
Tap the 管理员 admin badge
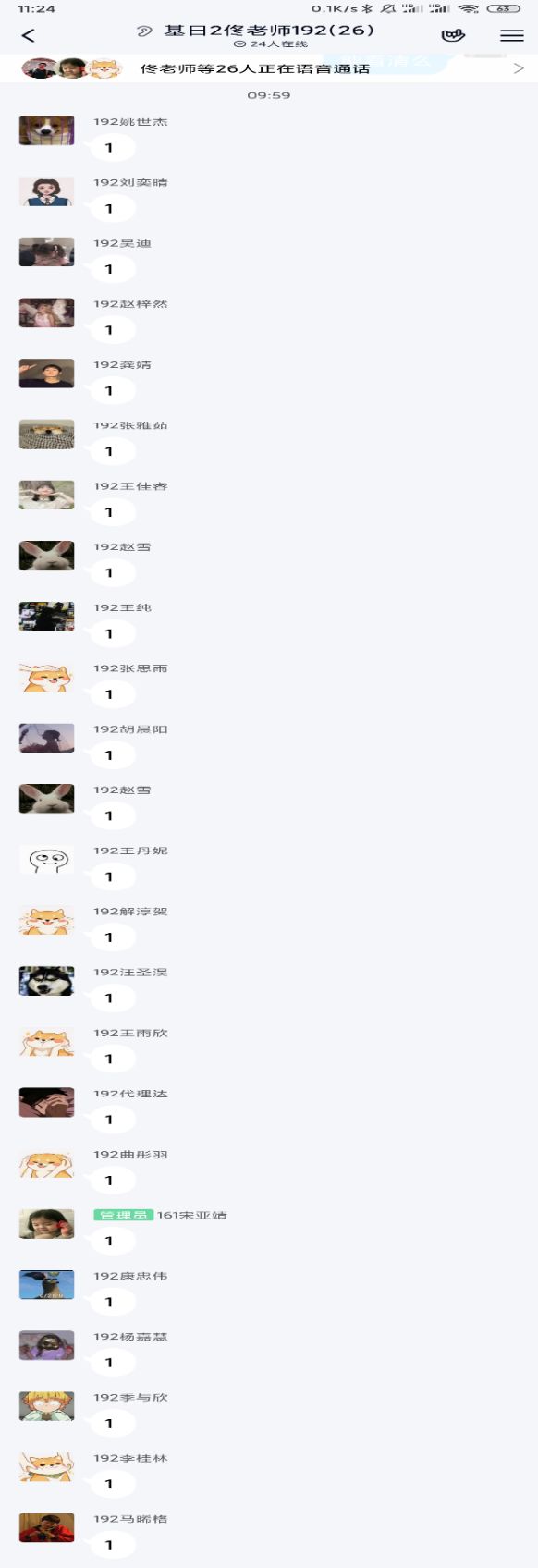[x=123, y=1215]
